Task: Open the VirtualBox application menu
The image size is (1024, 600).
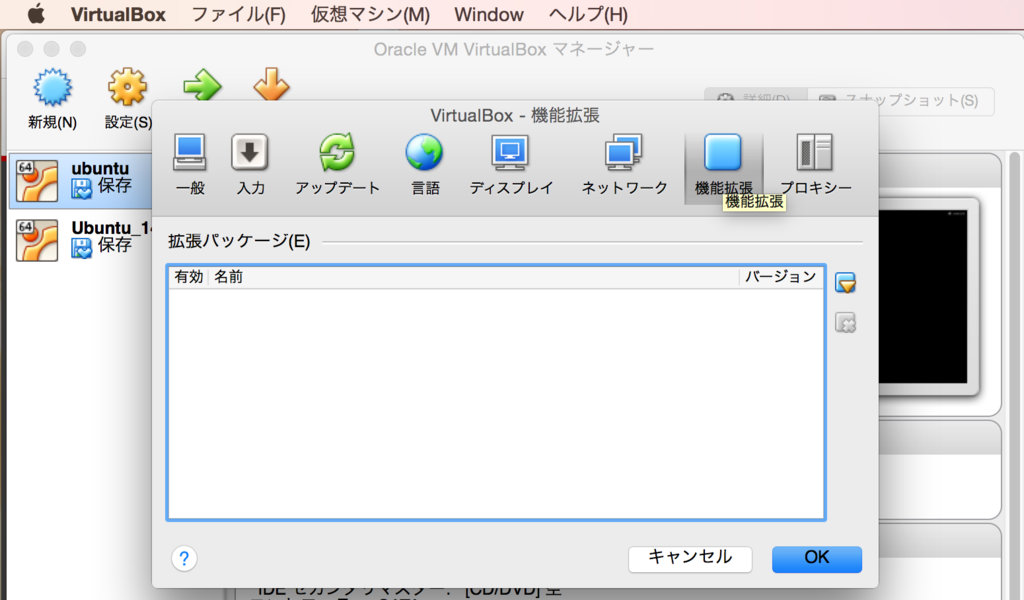Action: tap(118, 14)
